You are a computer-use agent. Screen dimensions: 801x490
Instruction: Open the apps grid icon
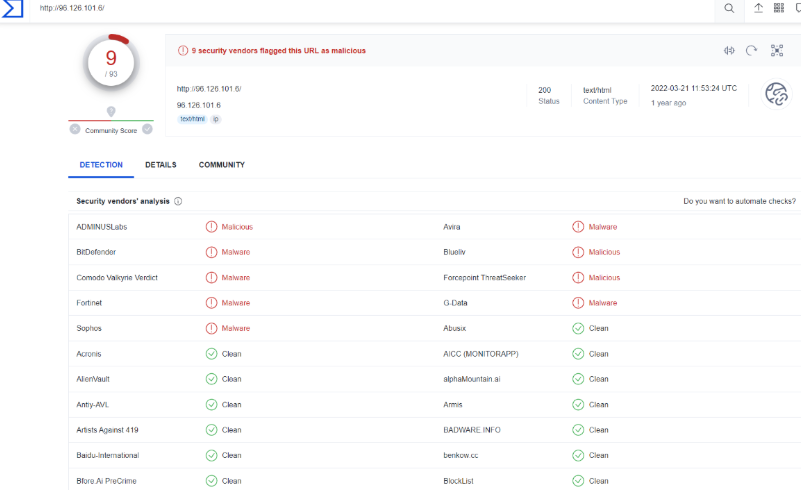(x=779, y=8)
